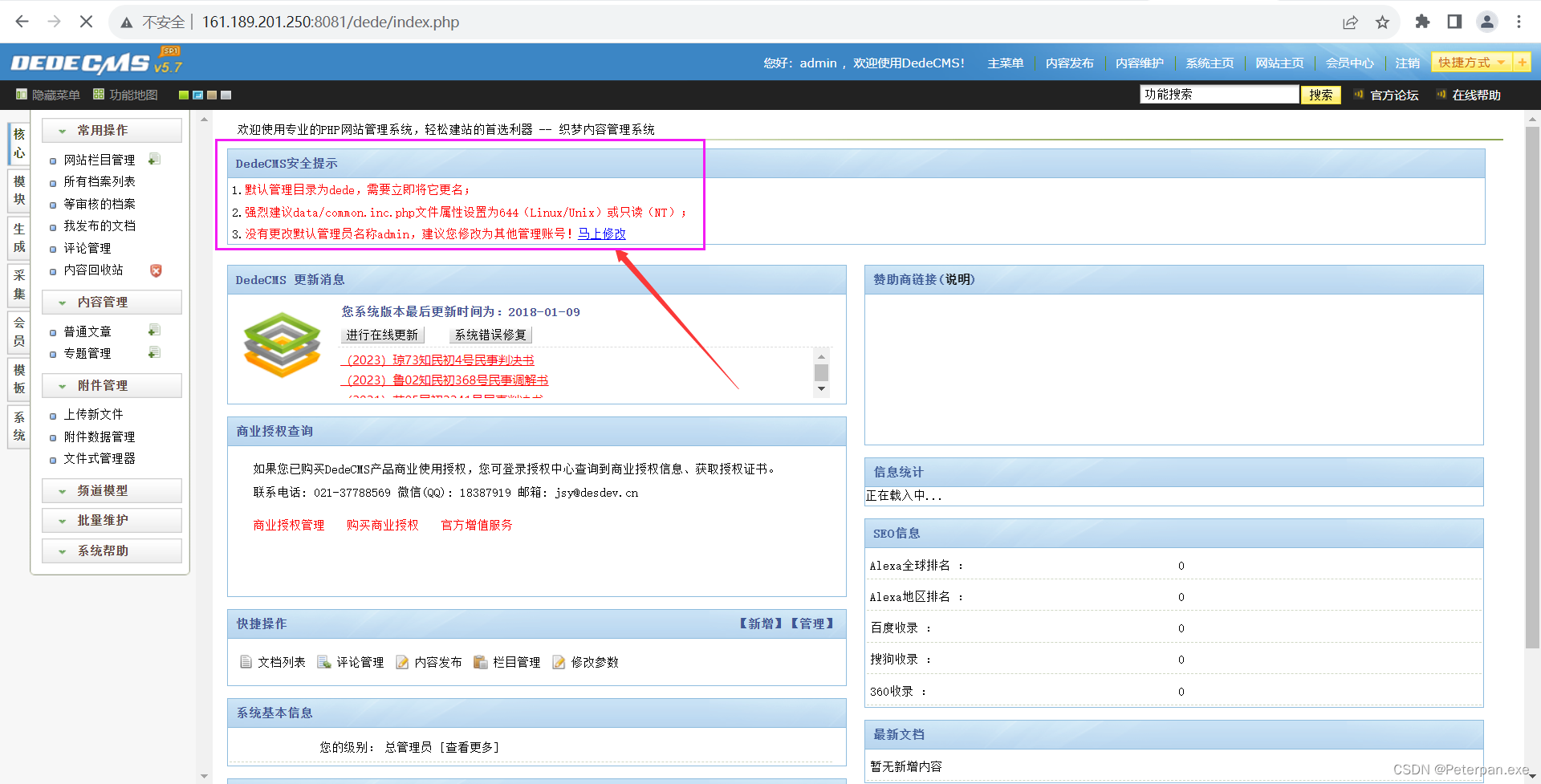The width and height of the screenshot is (1541, 784).
Task: Open 主菜单 in the top navigation
Action: coord(1005,63)
